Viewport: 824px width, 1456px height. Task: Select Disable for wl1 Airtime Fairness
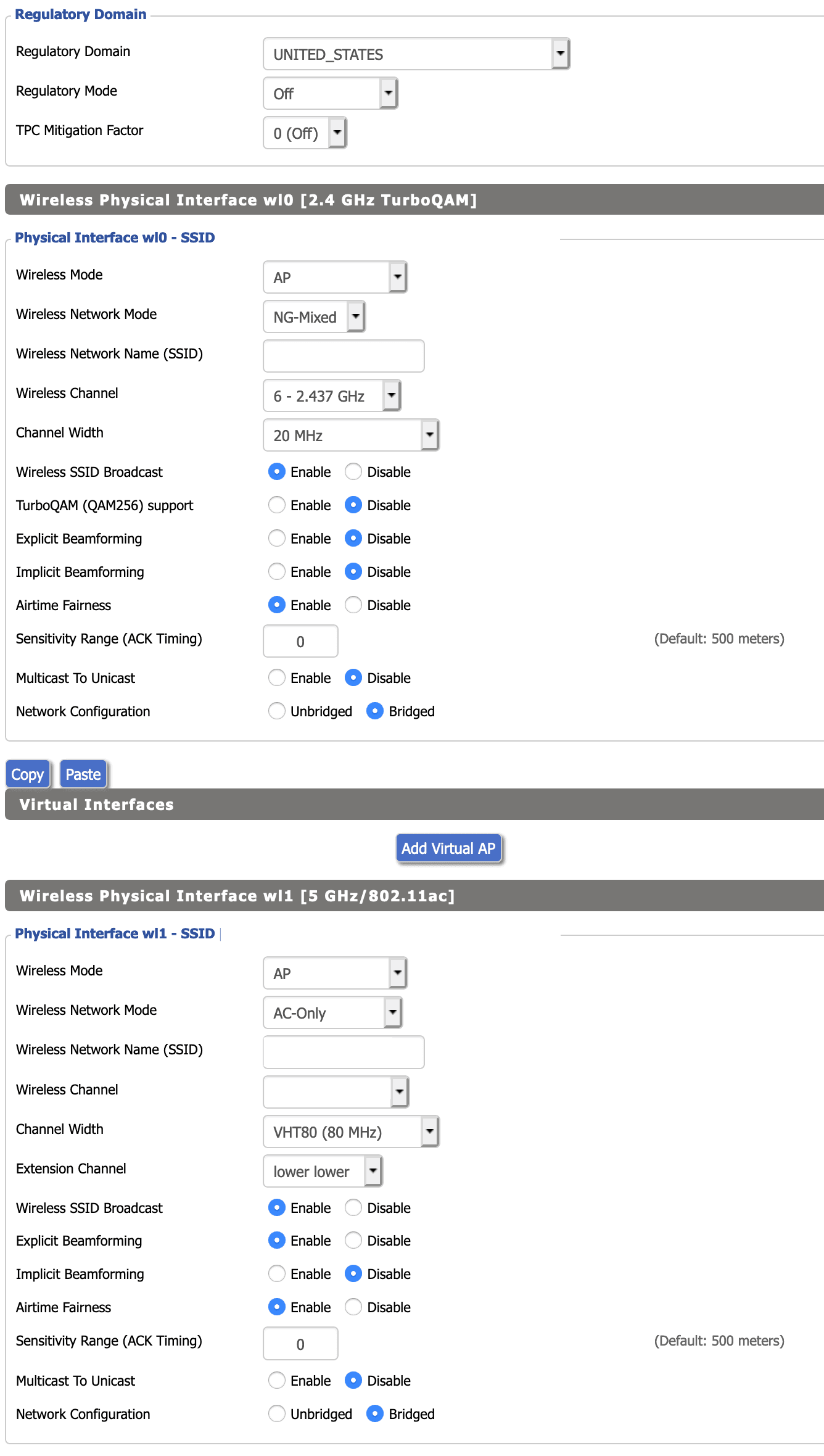(353, 1307)
